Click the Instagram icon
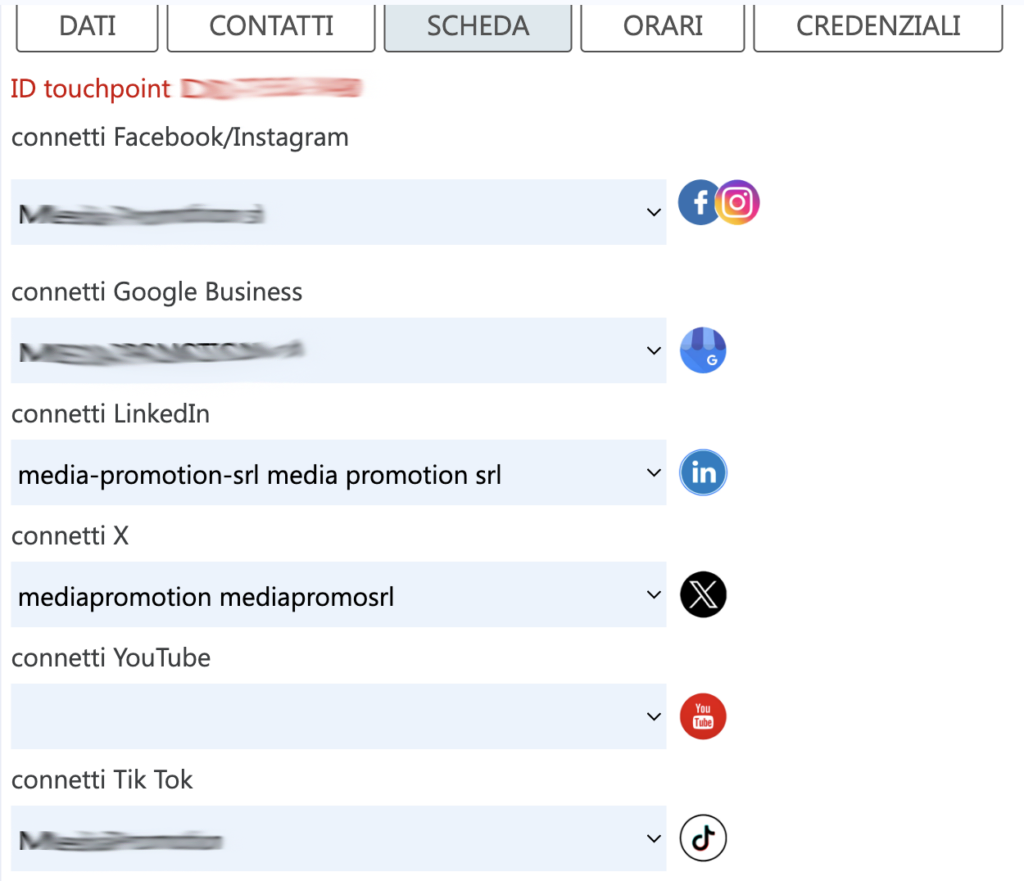 [x=738, y=202]
